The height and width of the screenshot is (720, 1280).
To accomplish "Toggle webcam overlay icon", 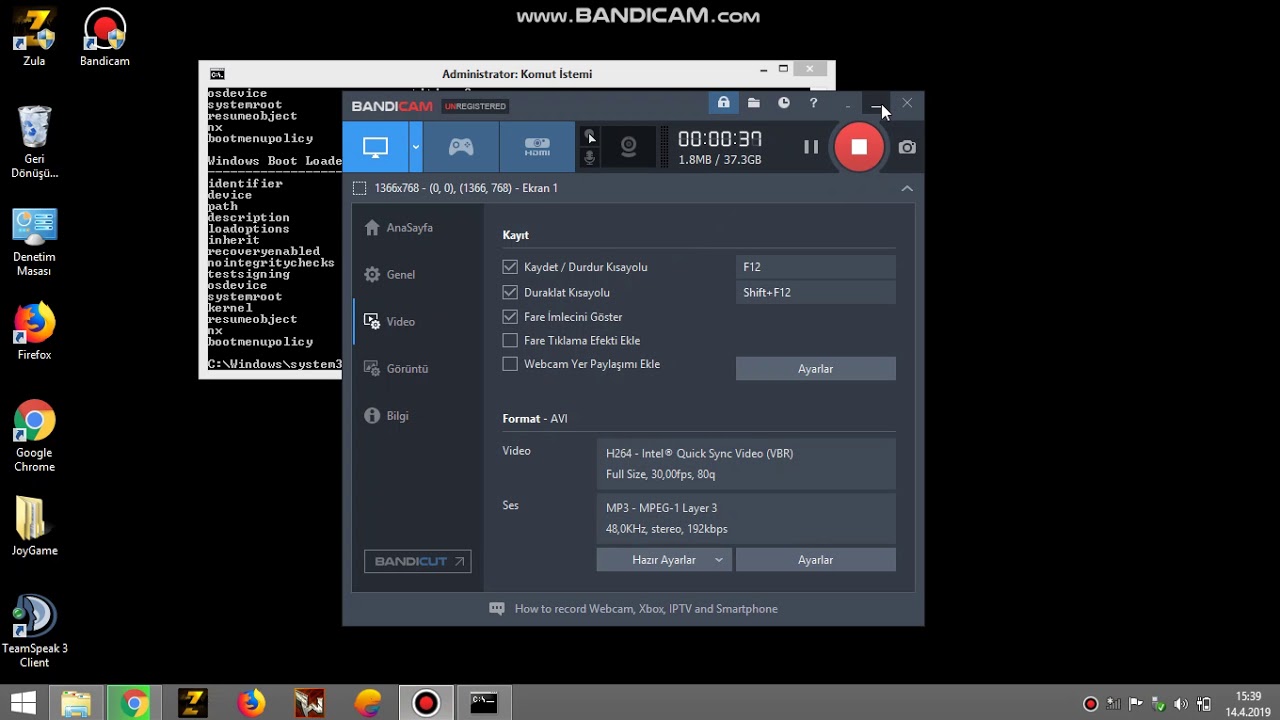I will pos(628,147).
